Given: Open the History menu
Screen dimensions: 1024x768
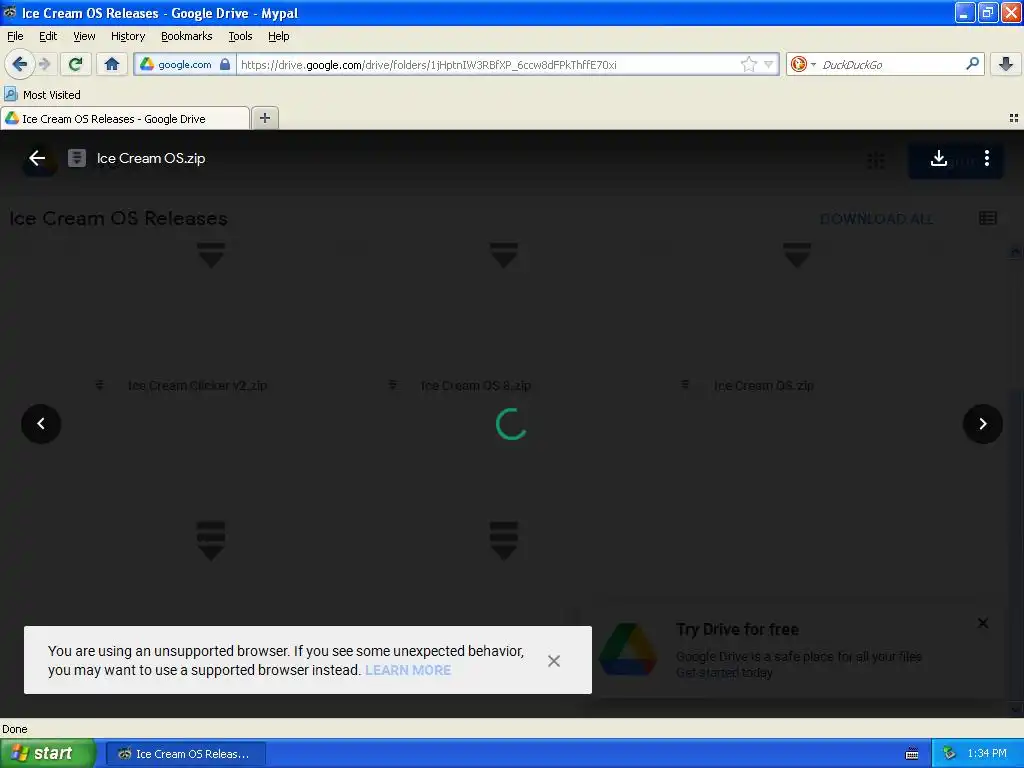Looking at the screenshot, I should click(128, 36).
